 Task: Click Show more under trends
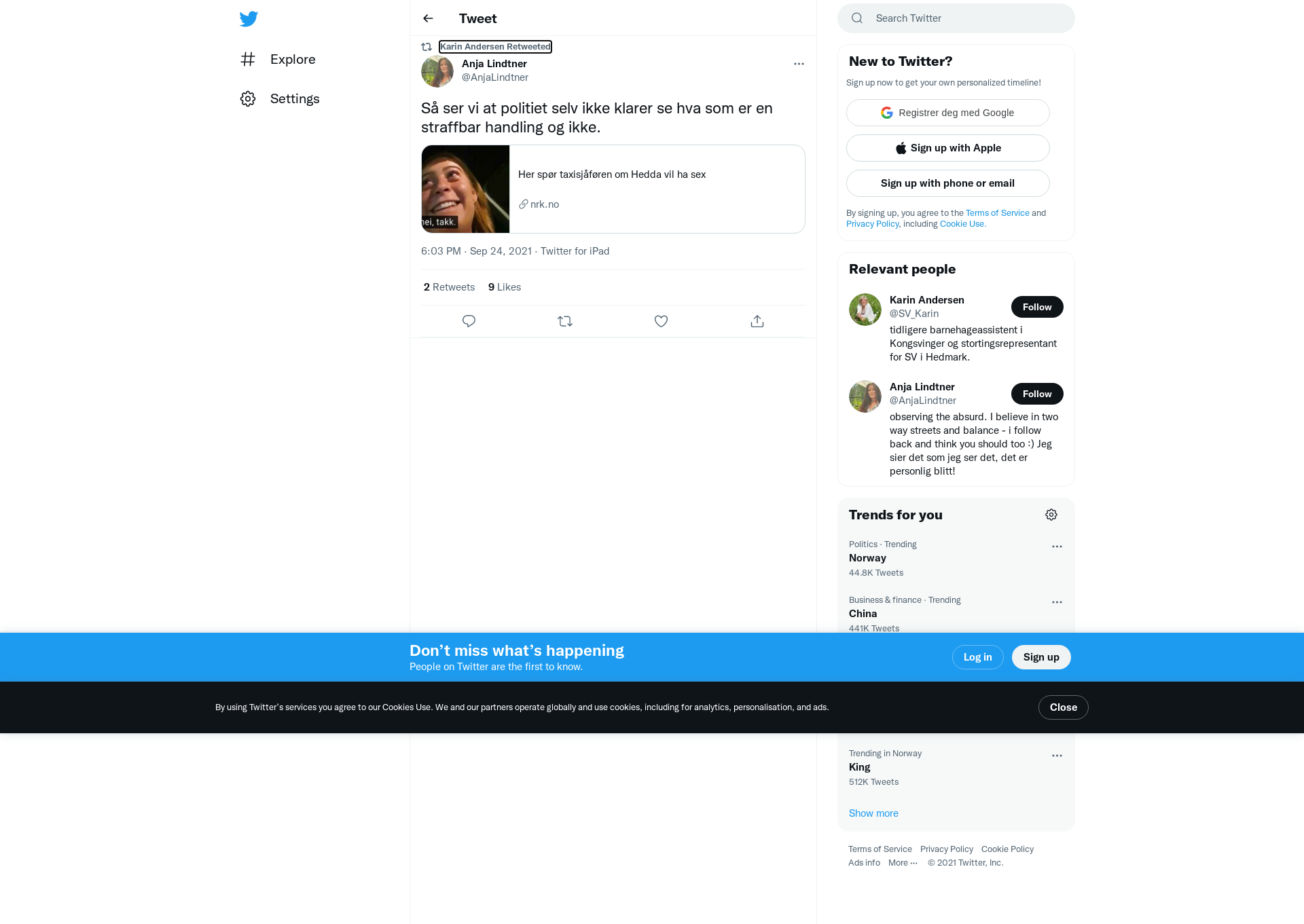pos(873,813)
